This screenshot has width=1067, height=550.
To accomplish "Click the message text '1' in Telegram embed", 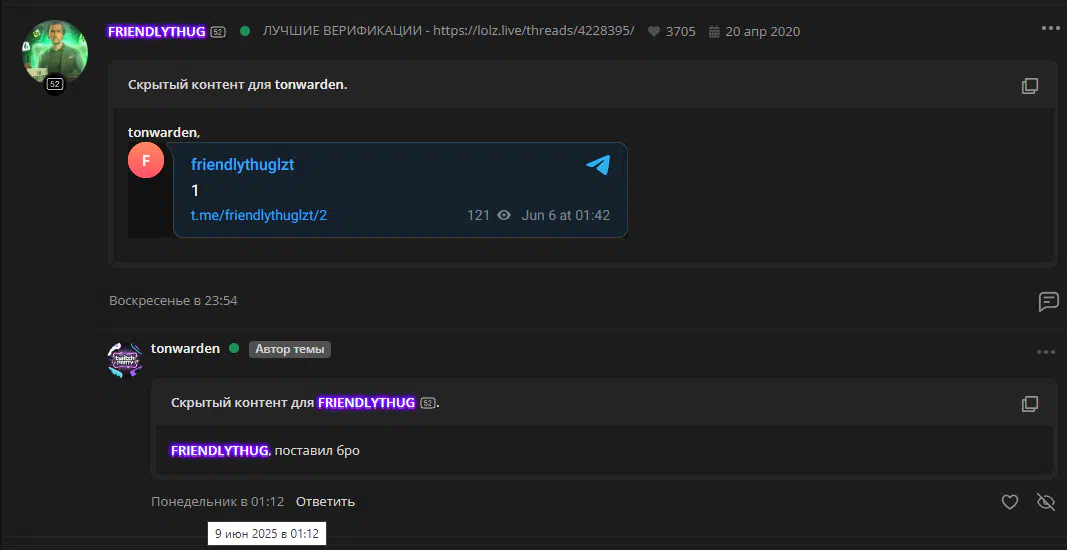I will [195, 191].
